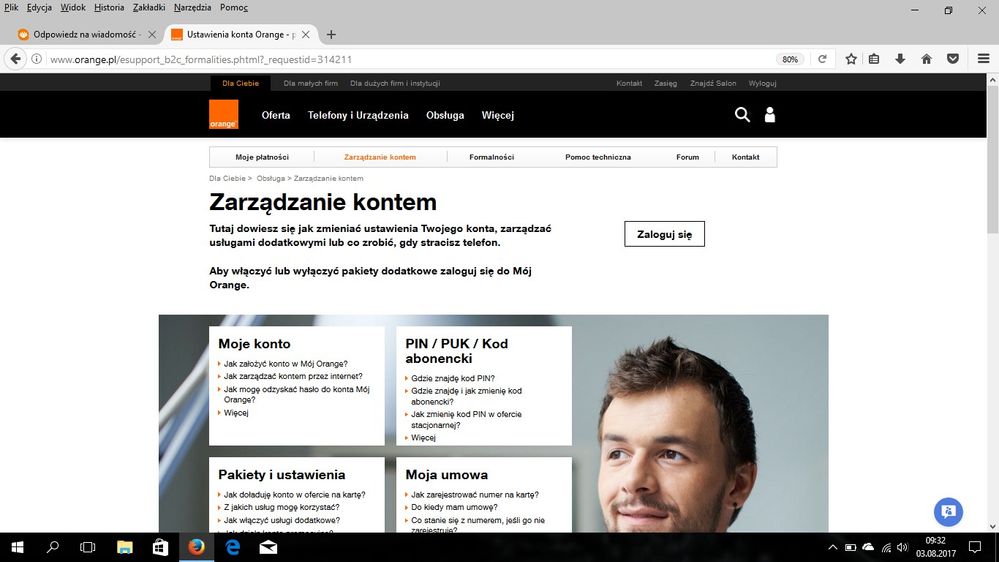
Task: Select 'Dla małych firm'
Action: pyautogui.click(x=310, y=83)
